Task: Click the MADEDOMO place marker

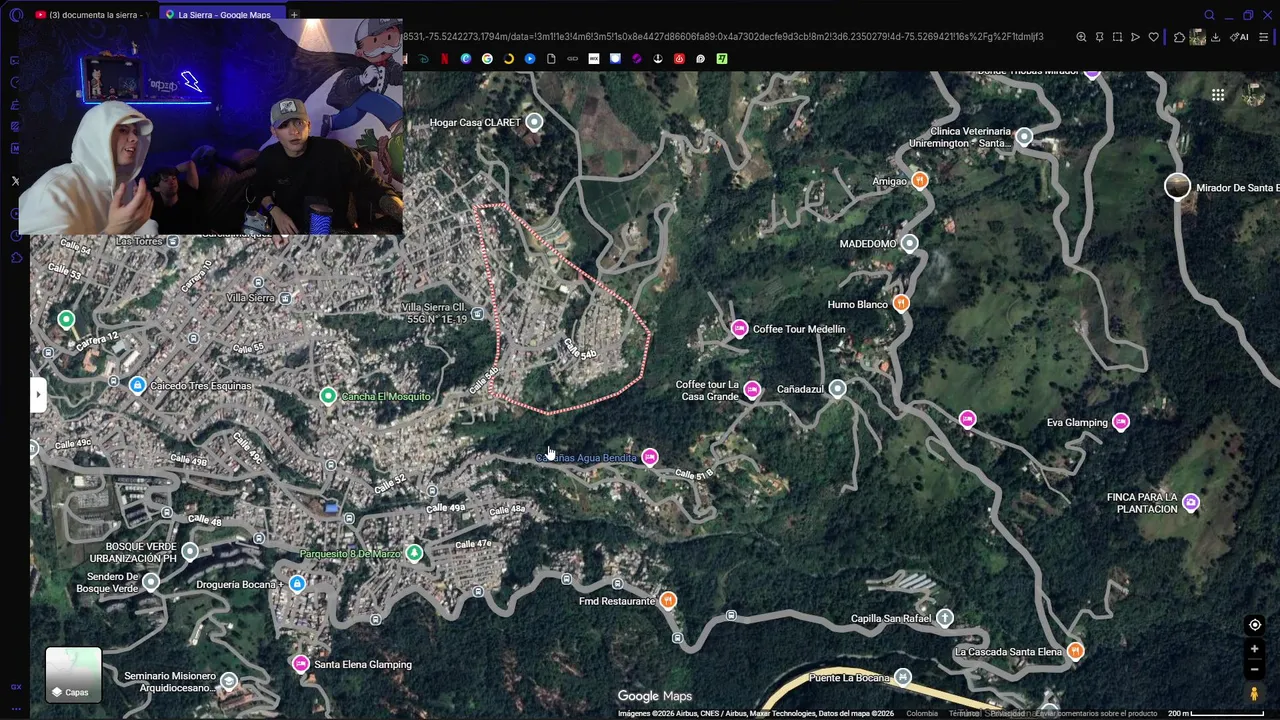Action: point(909,243)
